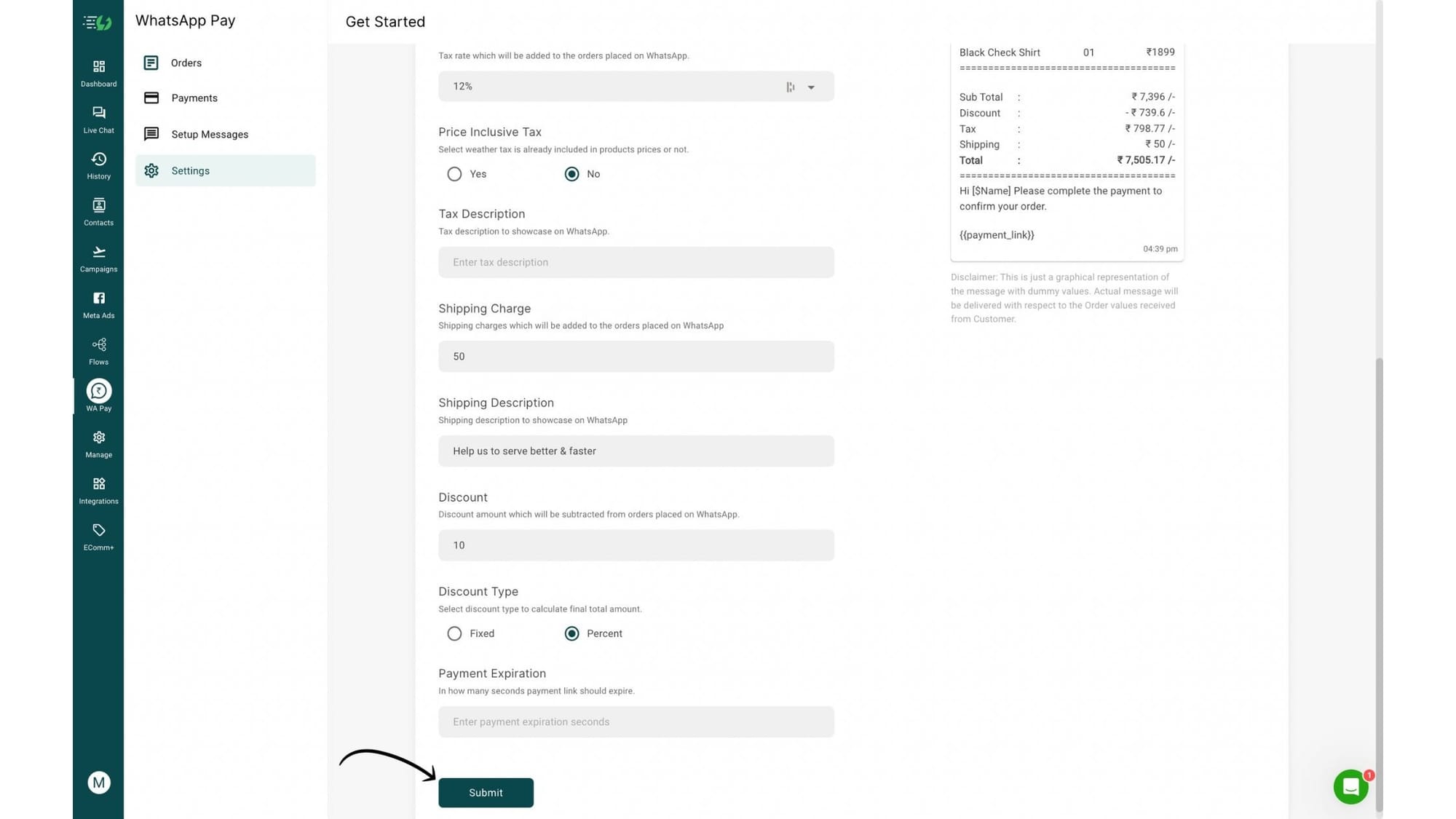
Task: Expand the 12% tax rate dropdown
Action: pos(810,87)
